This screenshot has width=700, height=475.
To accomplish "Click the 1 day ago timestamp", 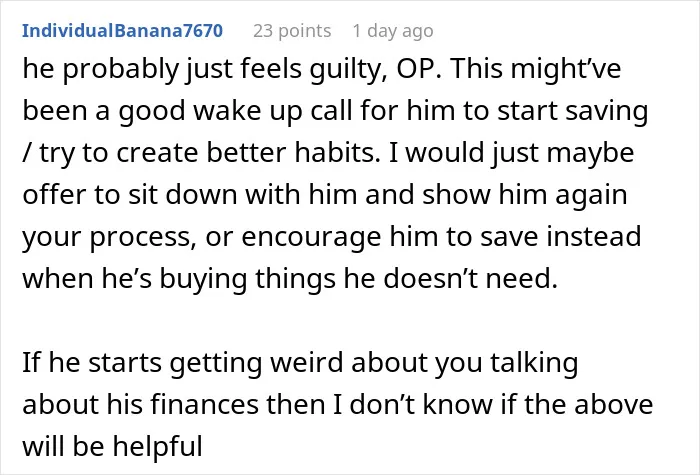I will (393, 31).
